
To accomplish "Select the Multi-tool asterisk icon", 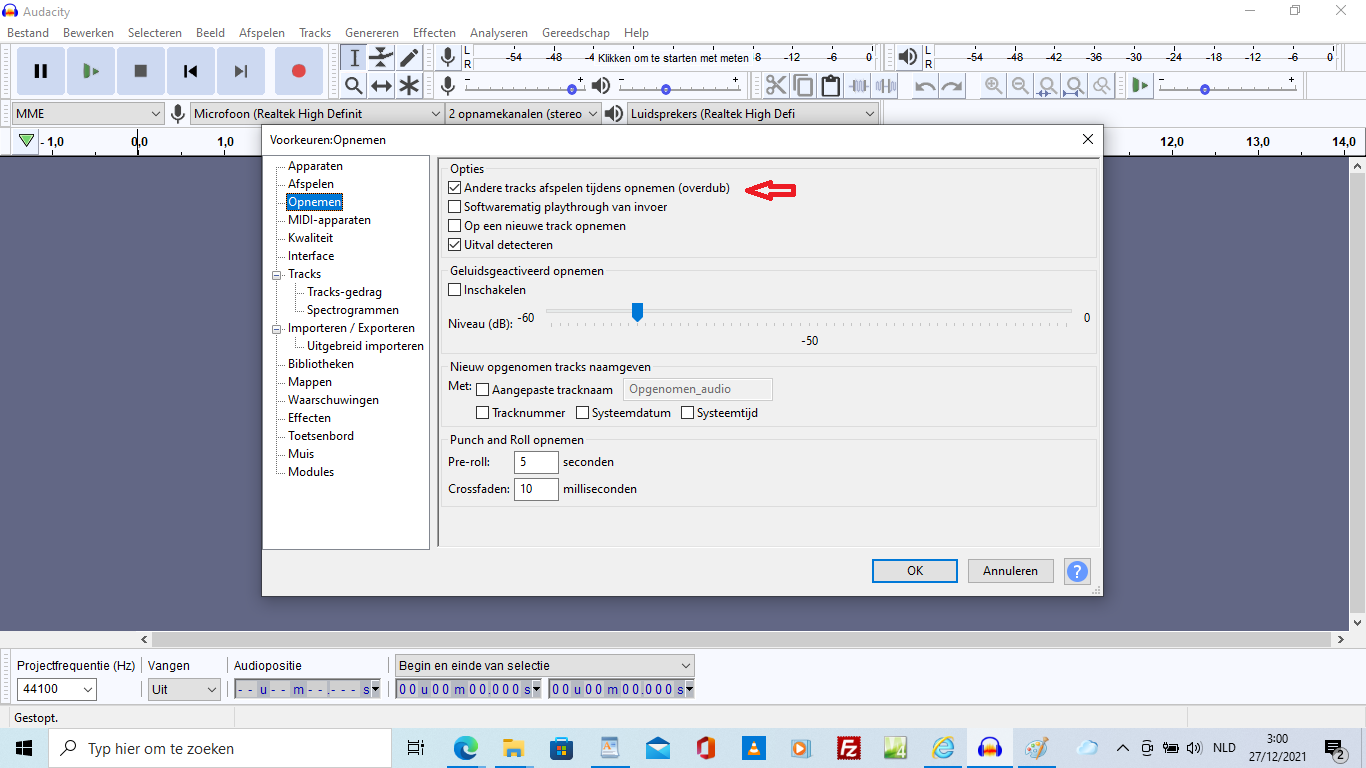I will [x=409, y=86].
